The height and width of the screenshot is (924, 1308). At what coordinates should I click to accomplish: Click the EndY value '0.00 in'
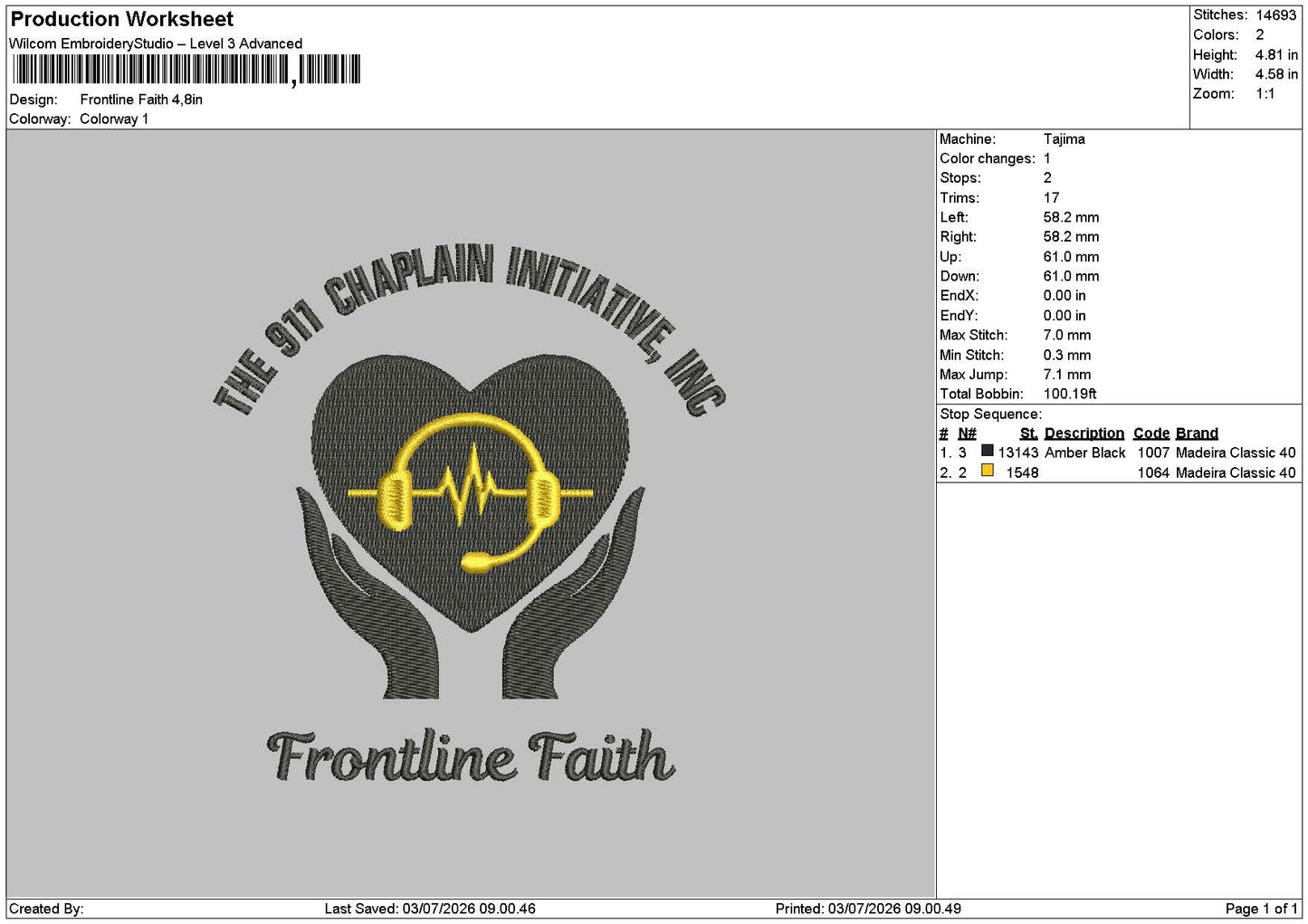coord(1064,316)
